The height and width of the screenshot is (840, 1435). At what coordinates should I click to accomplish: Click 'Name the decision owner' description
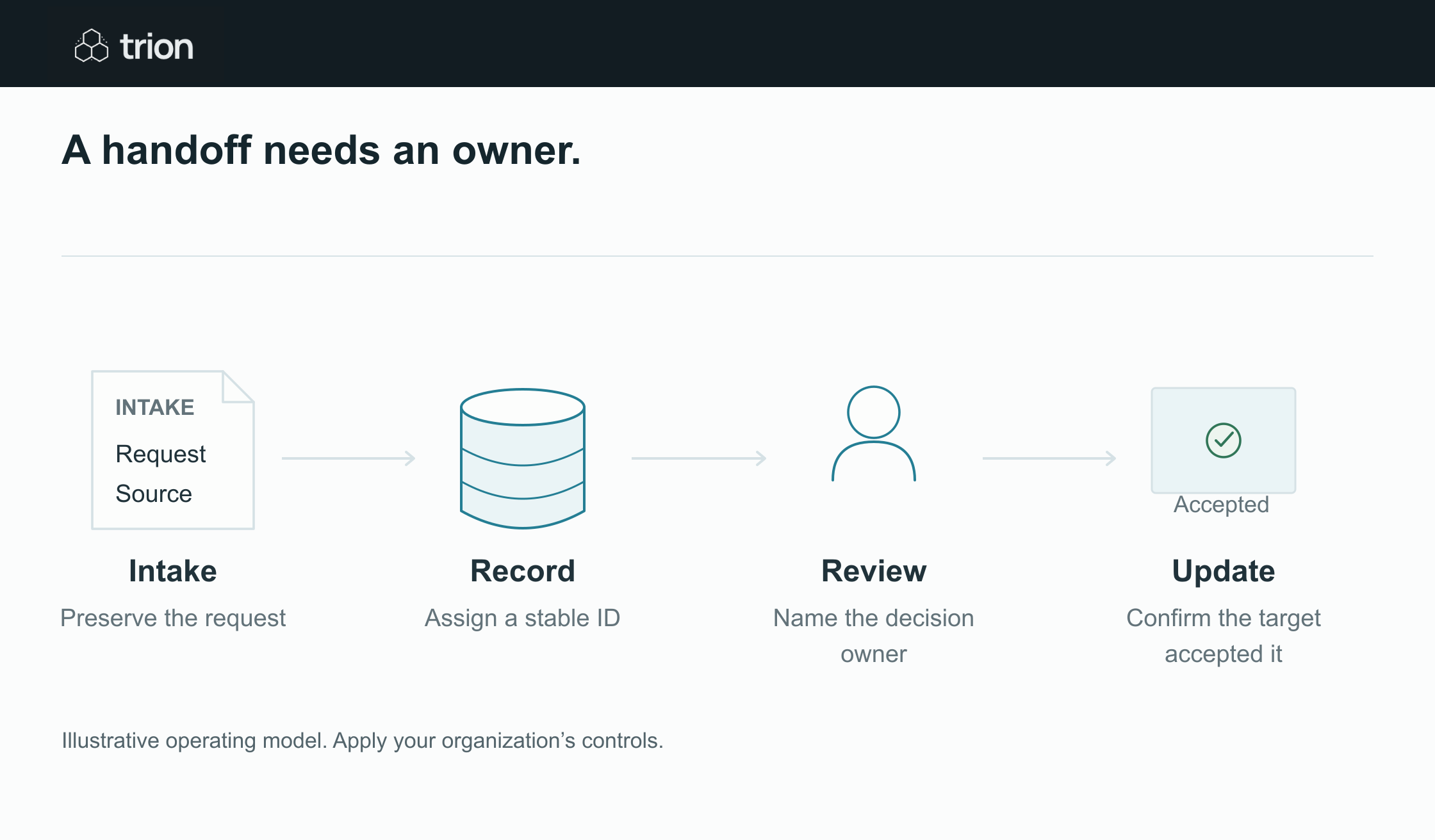(874, 636)
